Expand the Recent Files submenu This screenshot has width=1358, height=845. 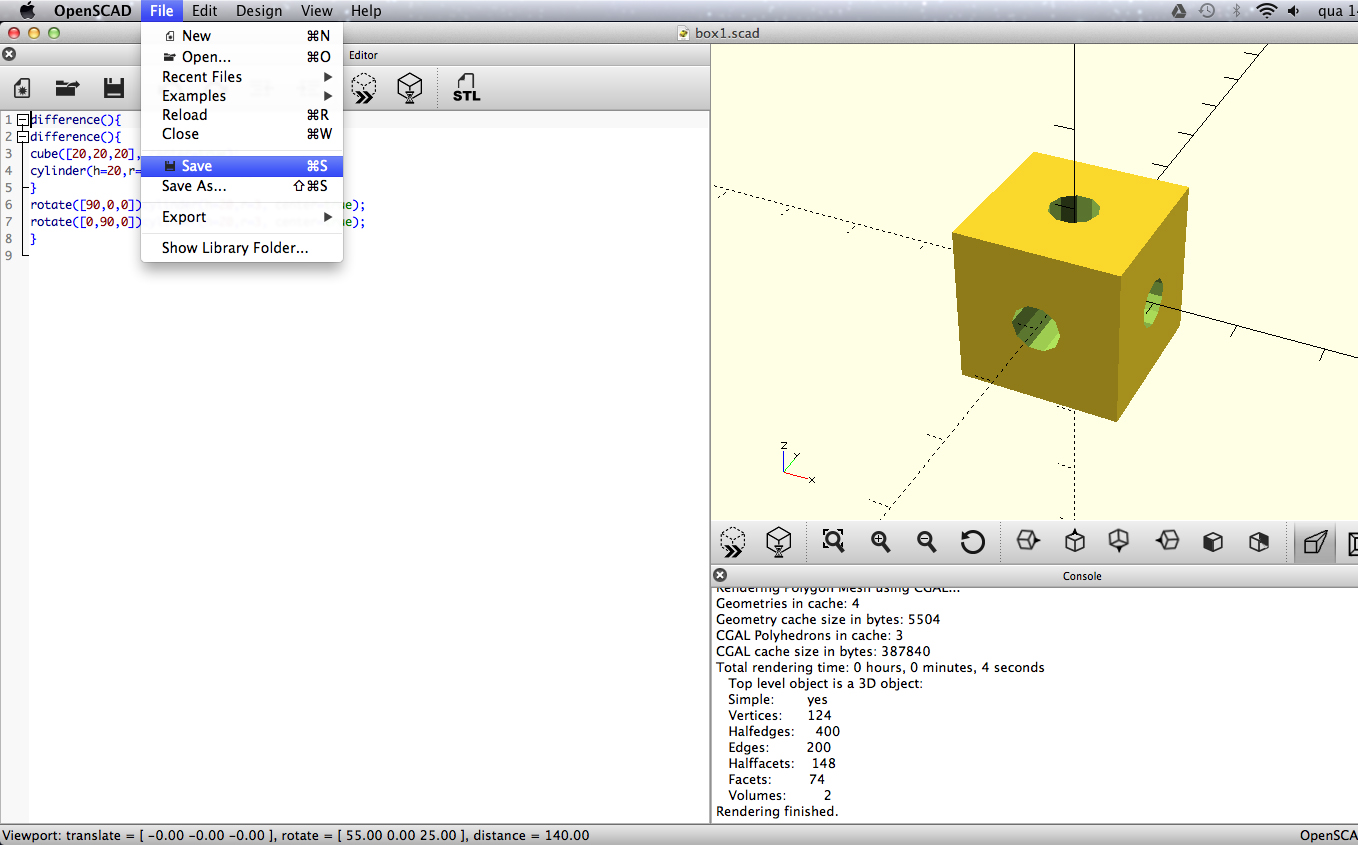(242, 77)
